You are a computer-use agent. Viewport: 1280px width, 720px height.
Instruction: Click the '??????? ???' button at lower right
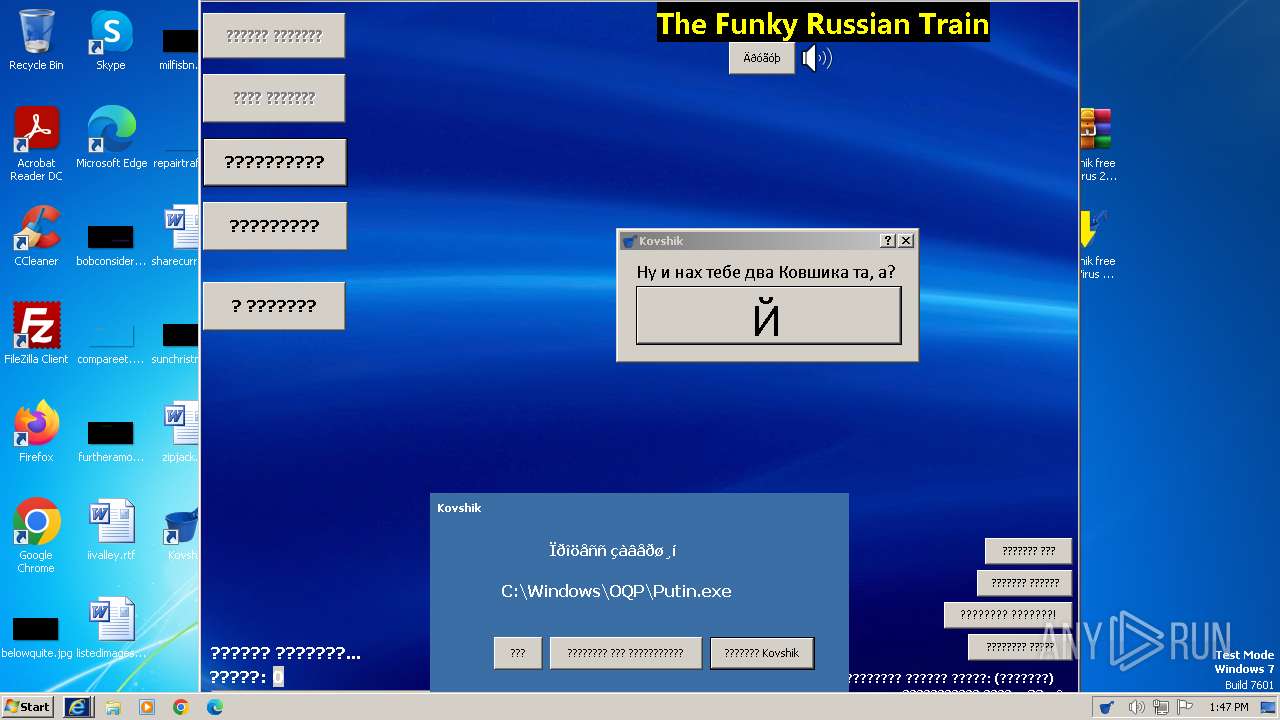point(1028,551)
